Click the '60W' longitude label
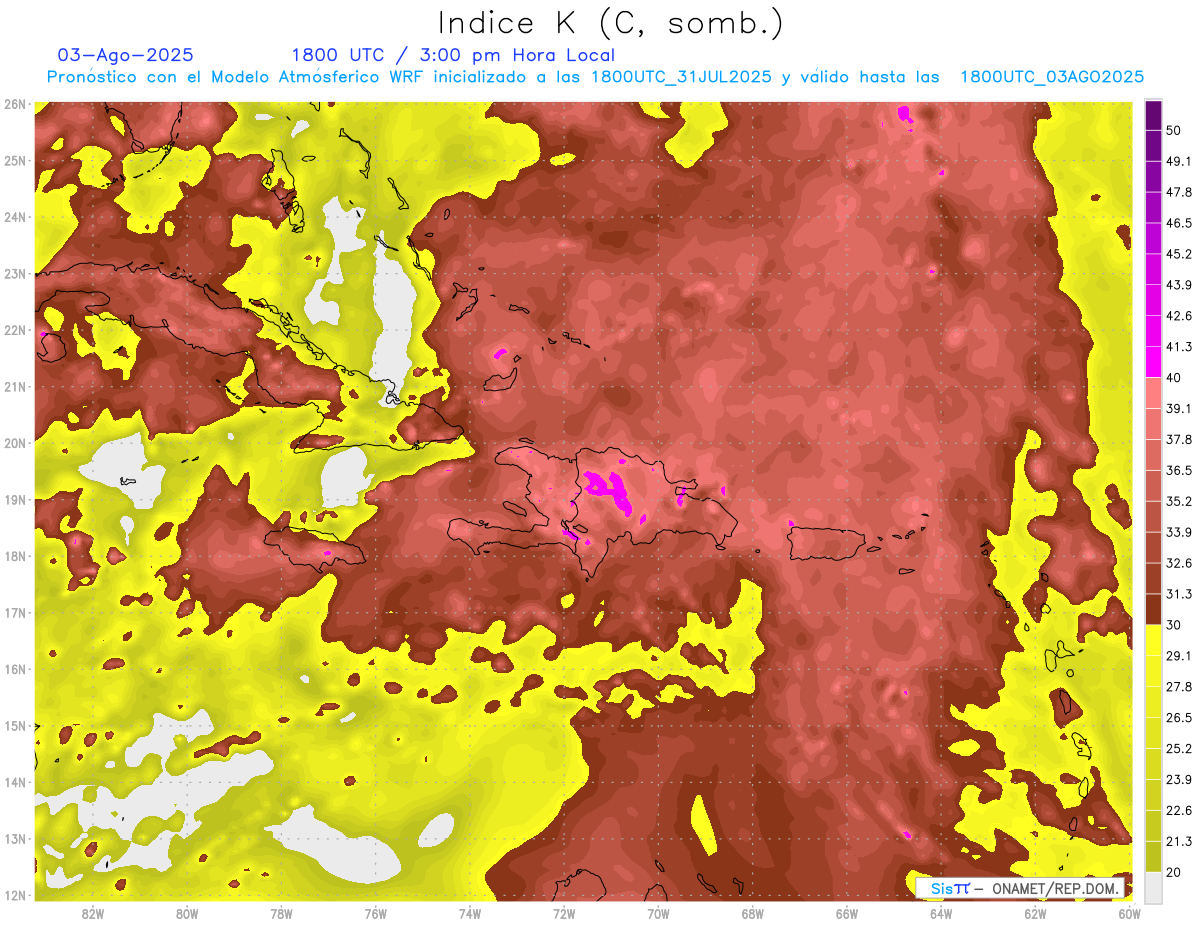 1130,914
